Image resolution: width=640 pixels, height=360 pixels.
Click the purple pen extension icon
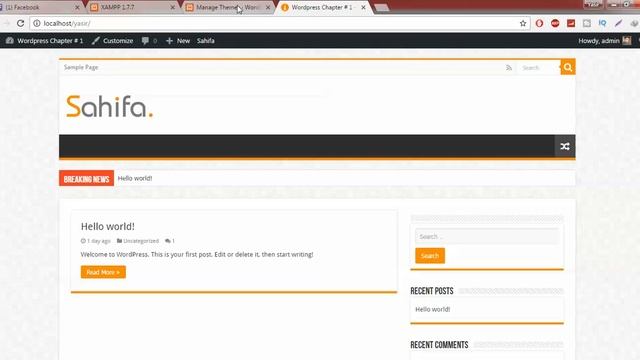(x=618, y=23)
